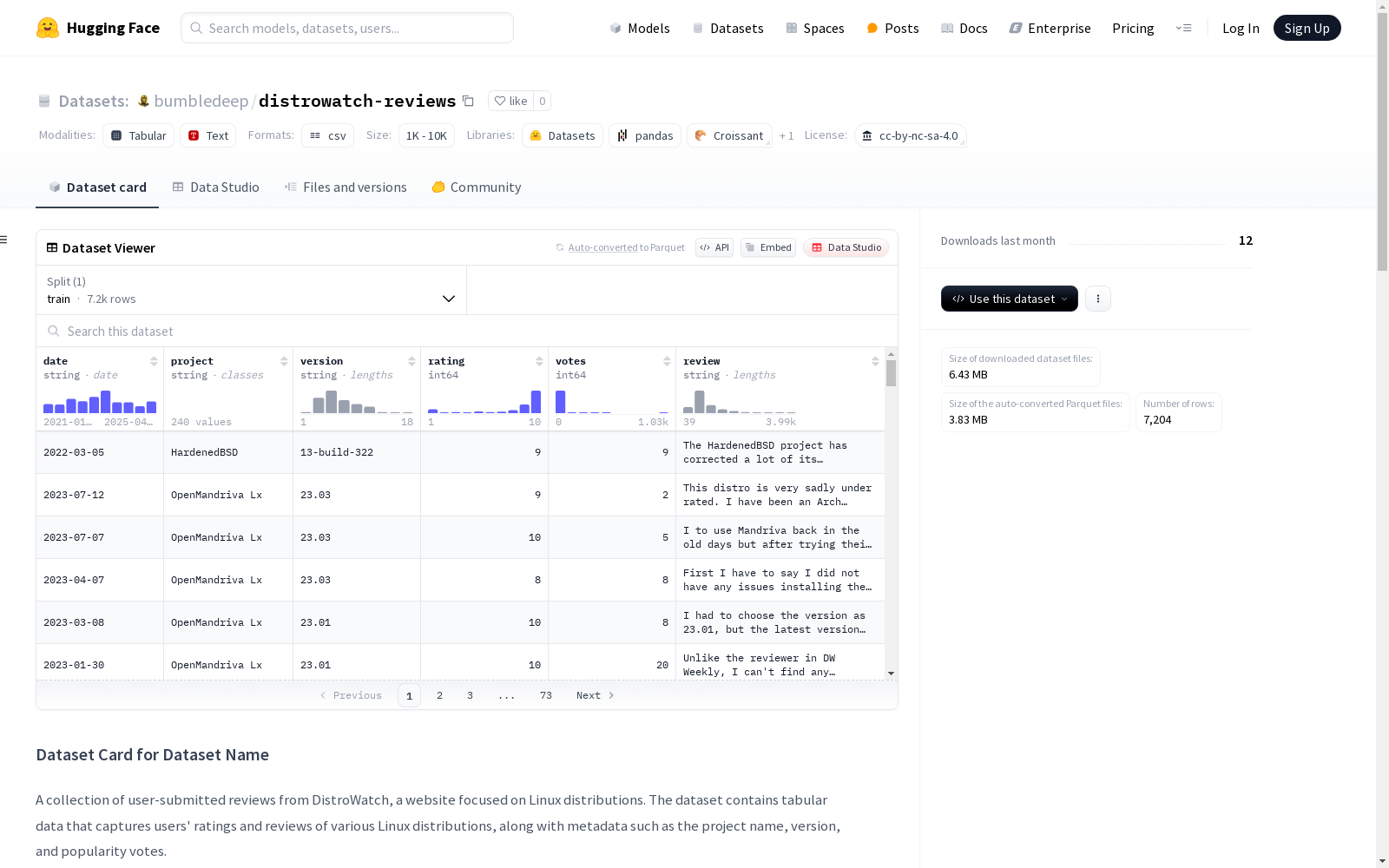Viewport: 1389px width, 868px height.
Task: Open Enterprise in the top navigation
Action: [x=1050, y=28]
